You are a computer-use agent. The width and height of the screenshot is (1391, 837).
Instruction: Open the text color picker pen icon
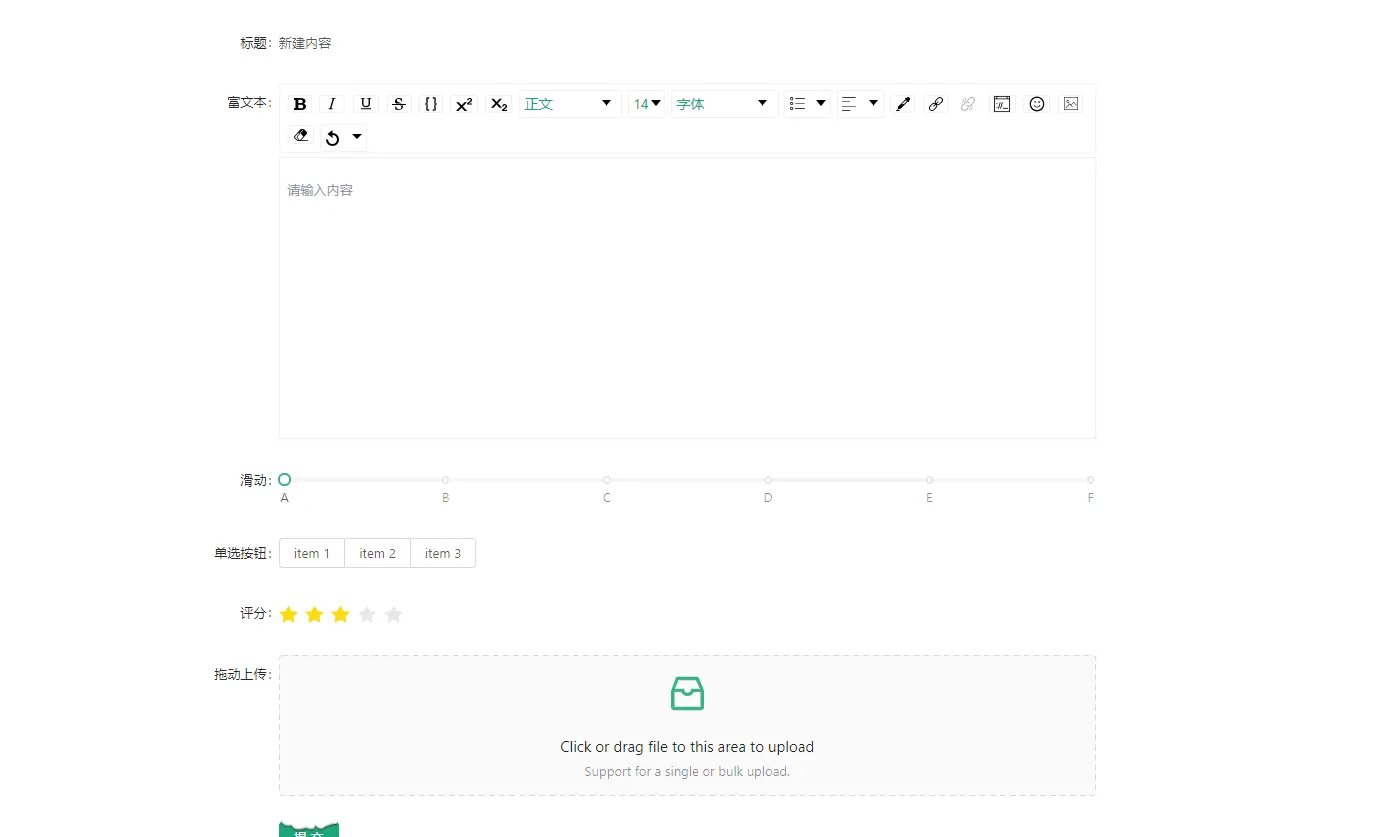pos(903,104)
